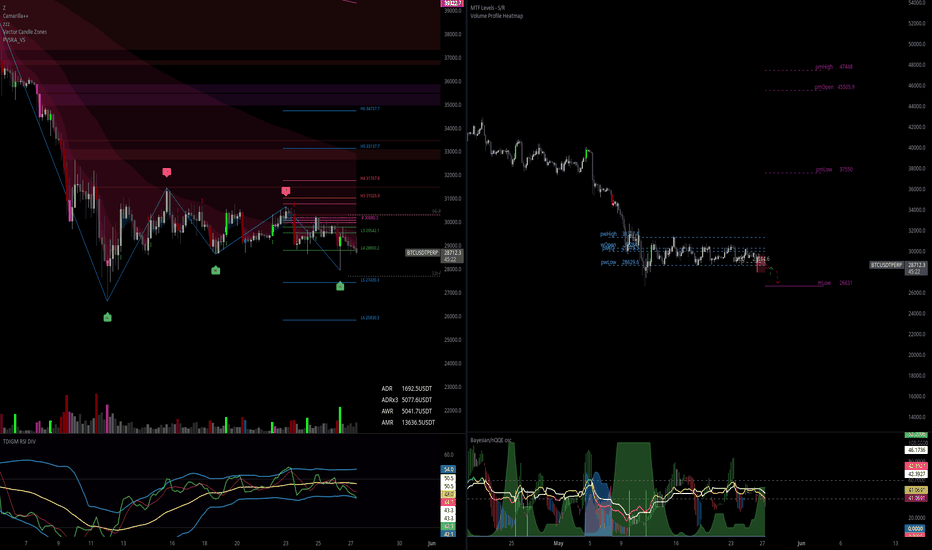The height and width of the screenshot is (550, 932).
Task: Click the ADR 1692.5USDT table row
Action: [407, 389]
